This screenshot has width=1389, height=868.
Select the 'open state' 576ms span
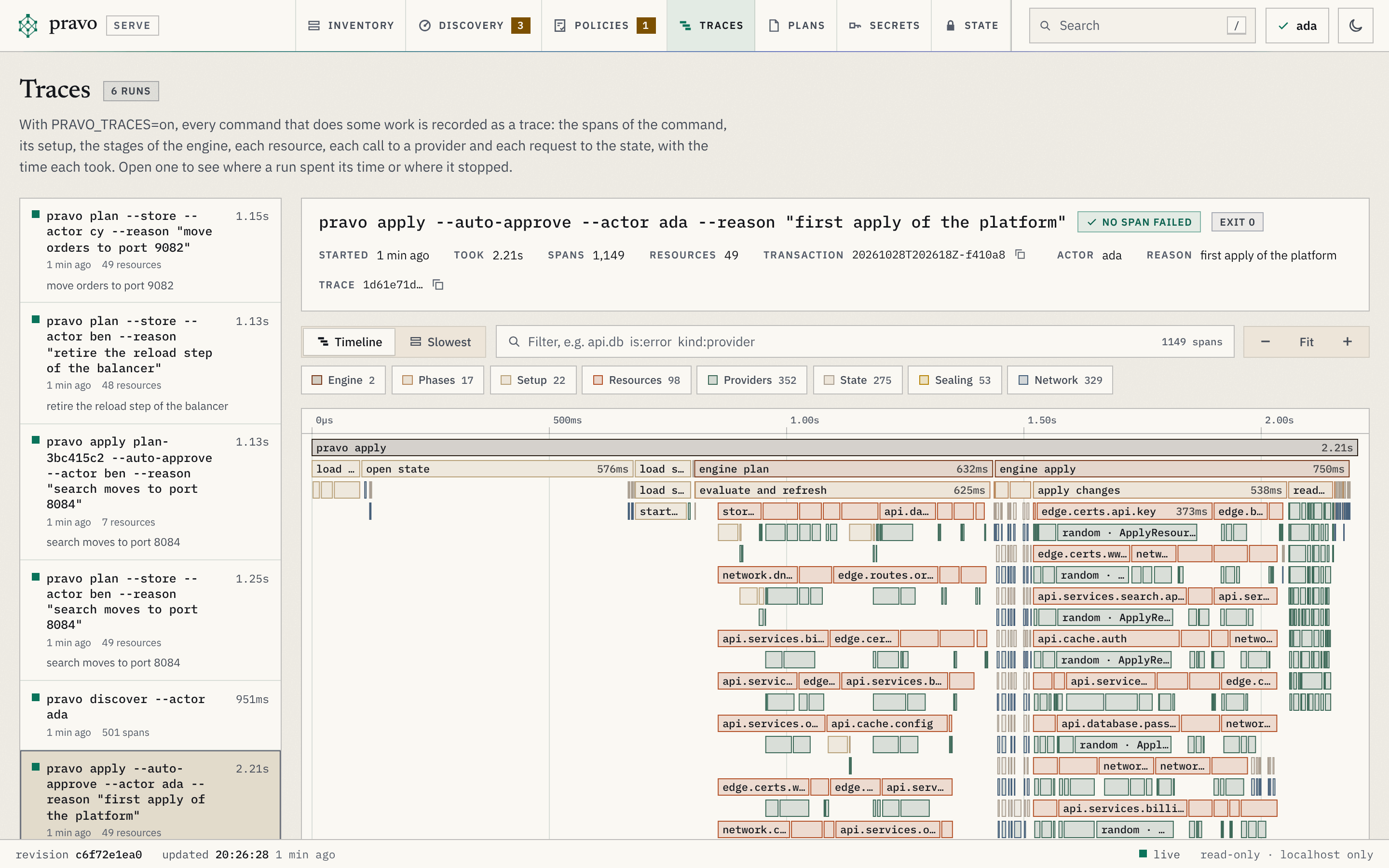(x=497, y=469)
